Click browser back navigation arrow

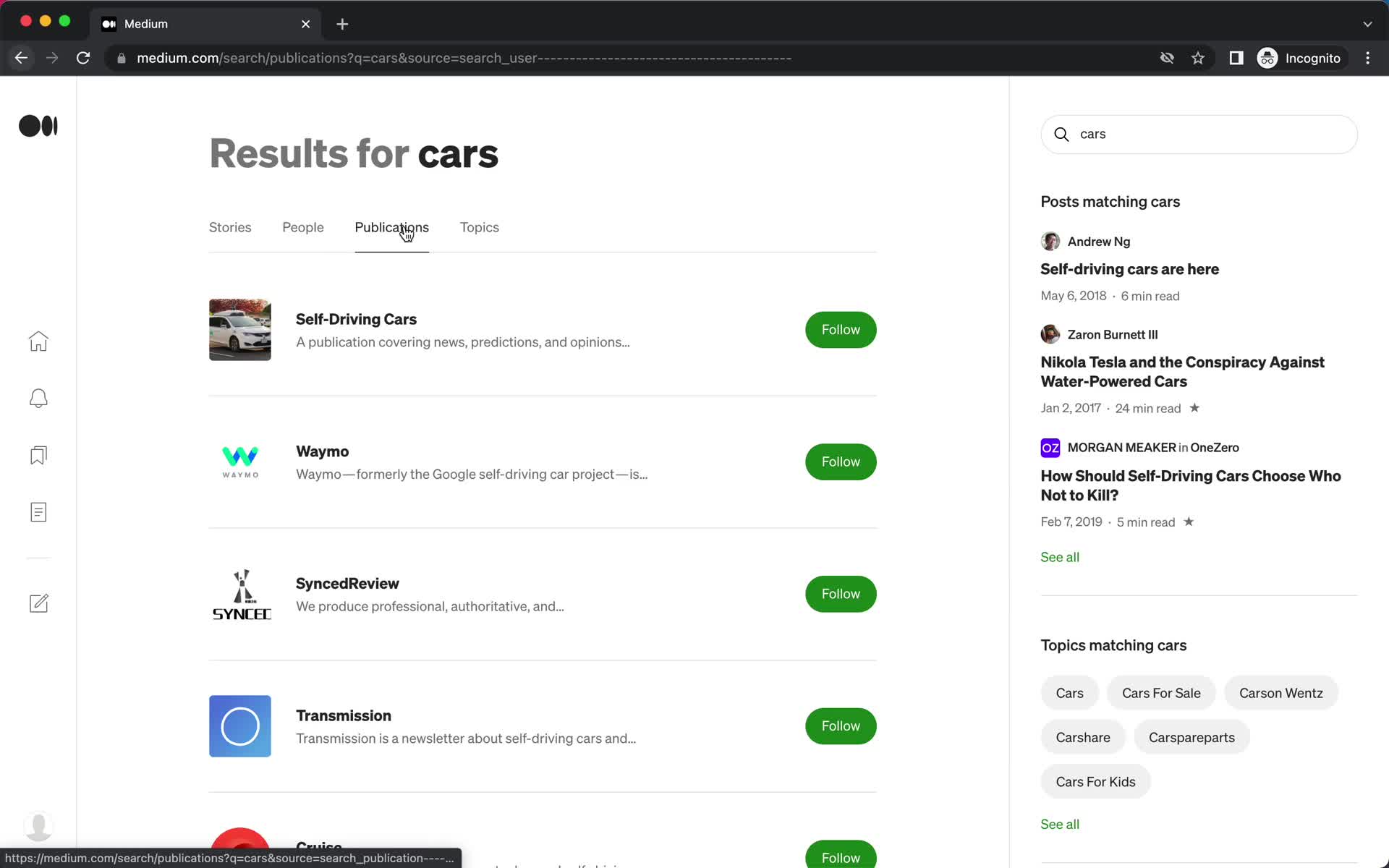pos(20,57)
